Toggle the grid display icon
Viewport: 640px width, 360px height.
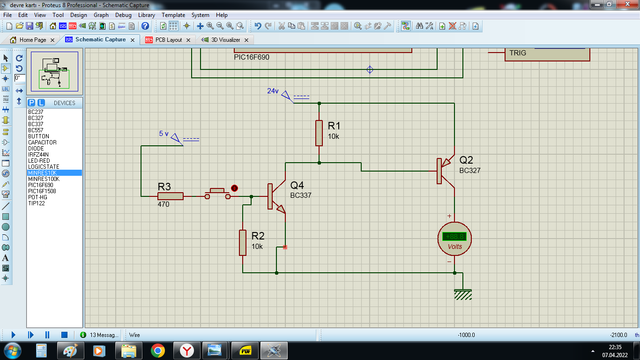pos(173,26)
